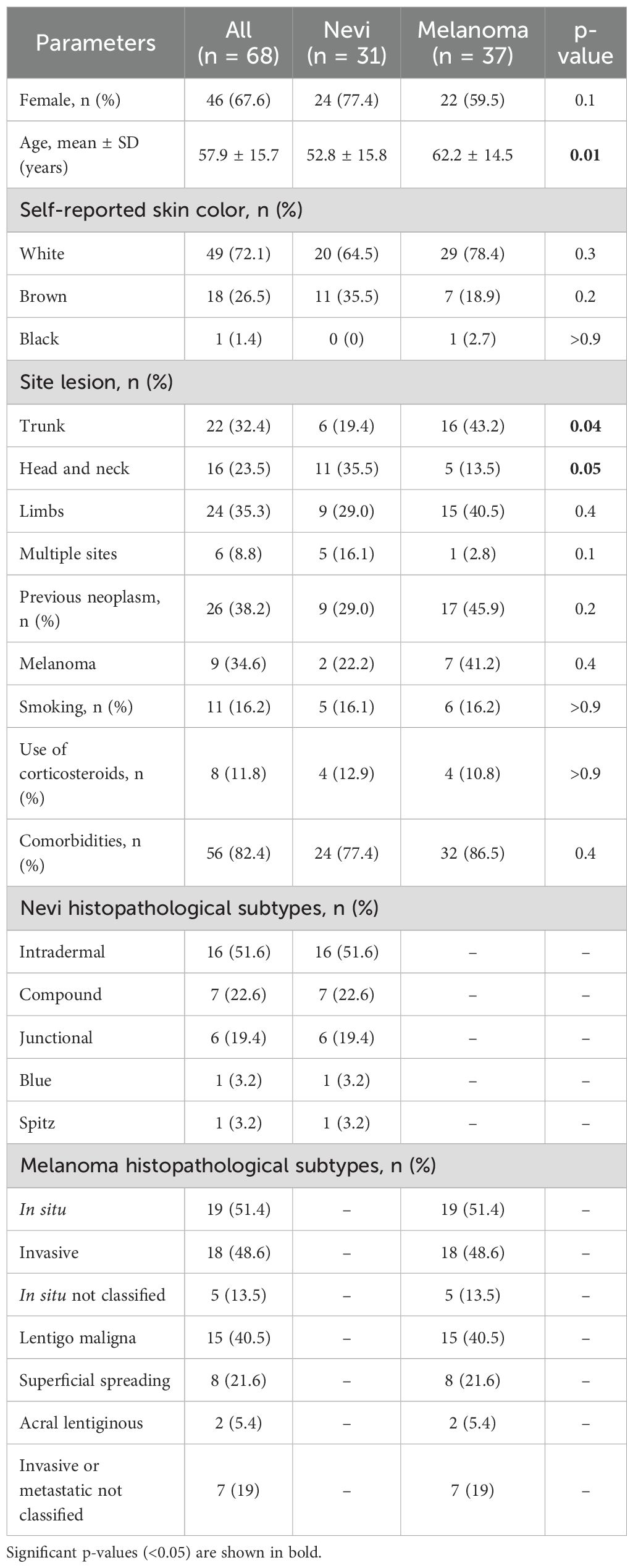This screenshot has height=1568, width=633.
Task: Select the bold 0.04 Trunk p-value
Action: click(x=585, y=426)
